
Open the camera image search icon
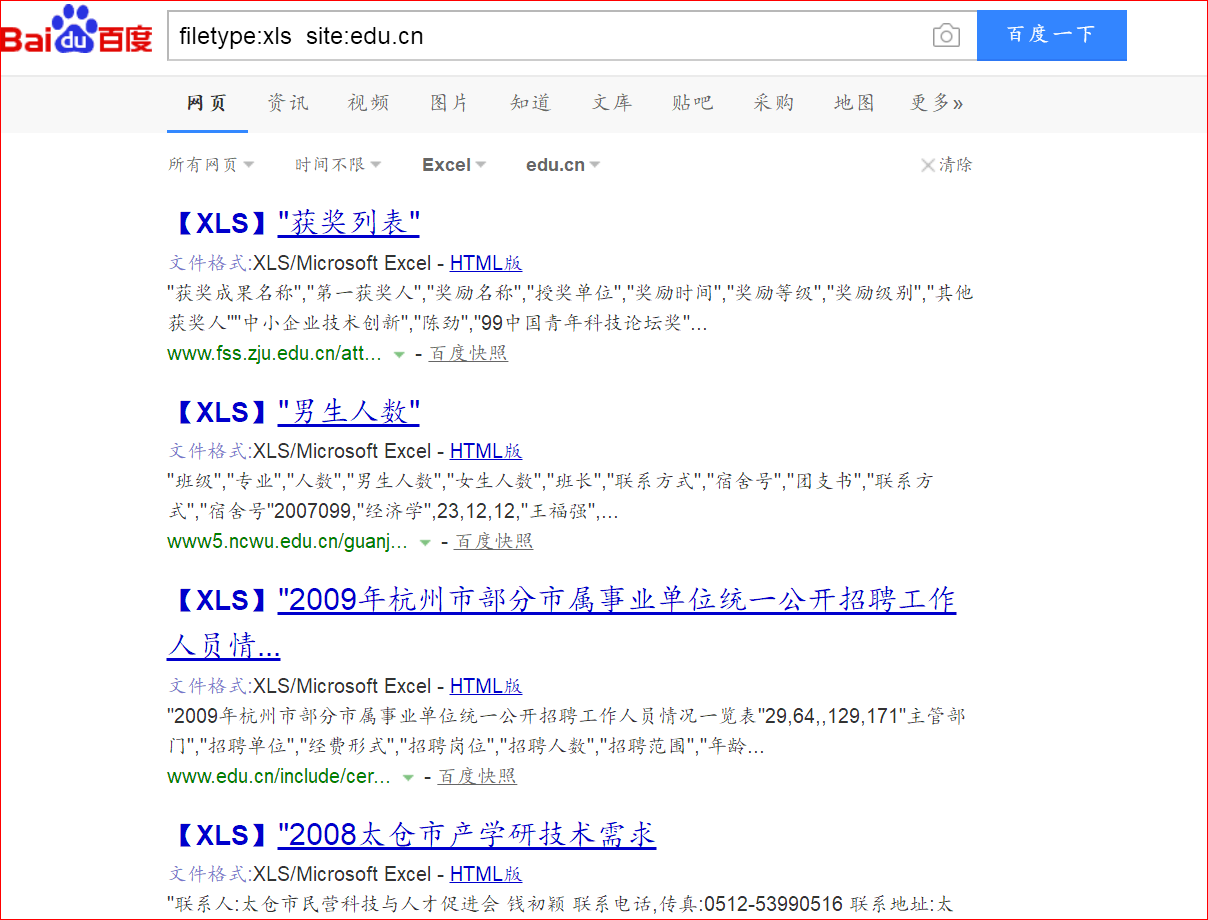point(946,36)
